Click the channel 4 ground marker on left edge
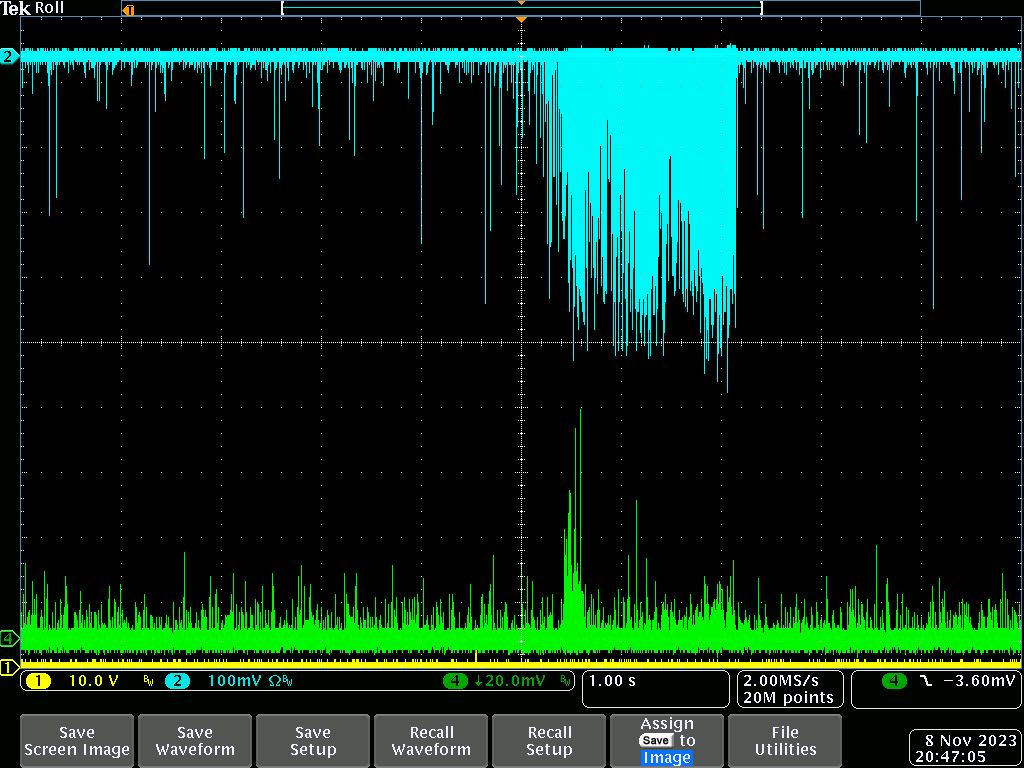 coord(8,638)
